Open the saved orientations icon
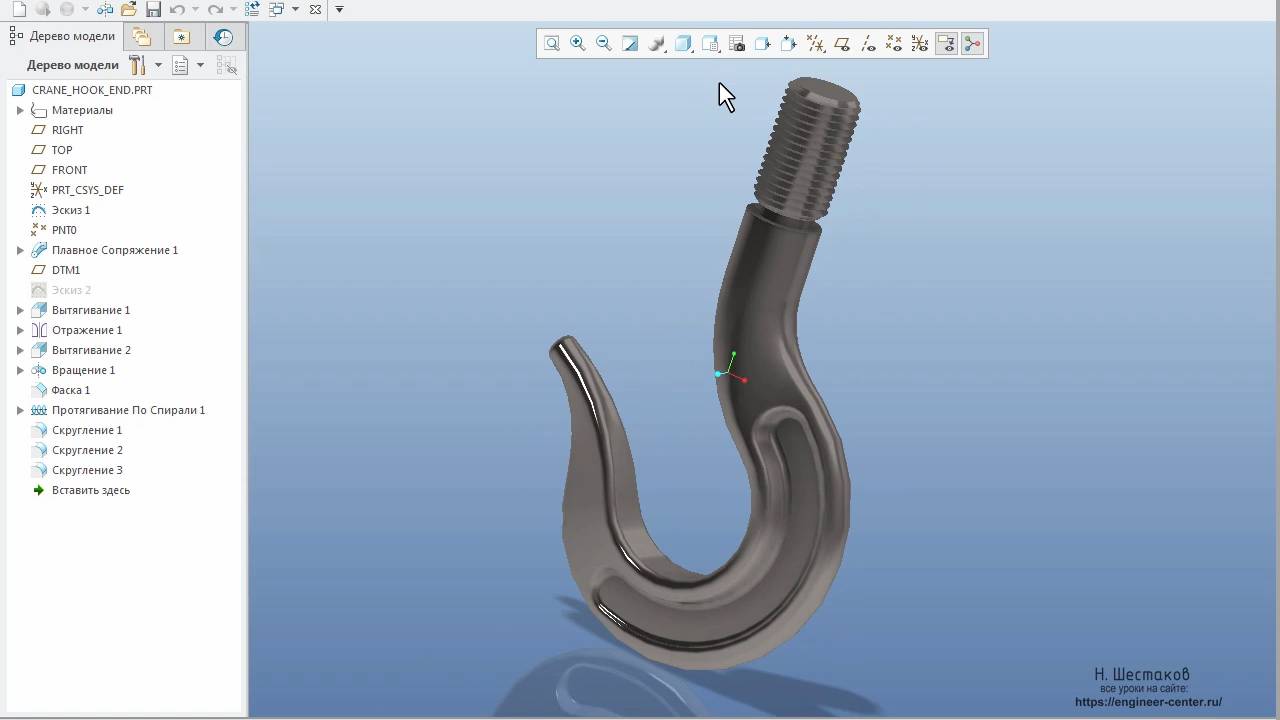Screen dimensions: 1280x720 tap(710, 43)
